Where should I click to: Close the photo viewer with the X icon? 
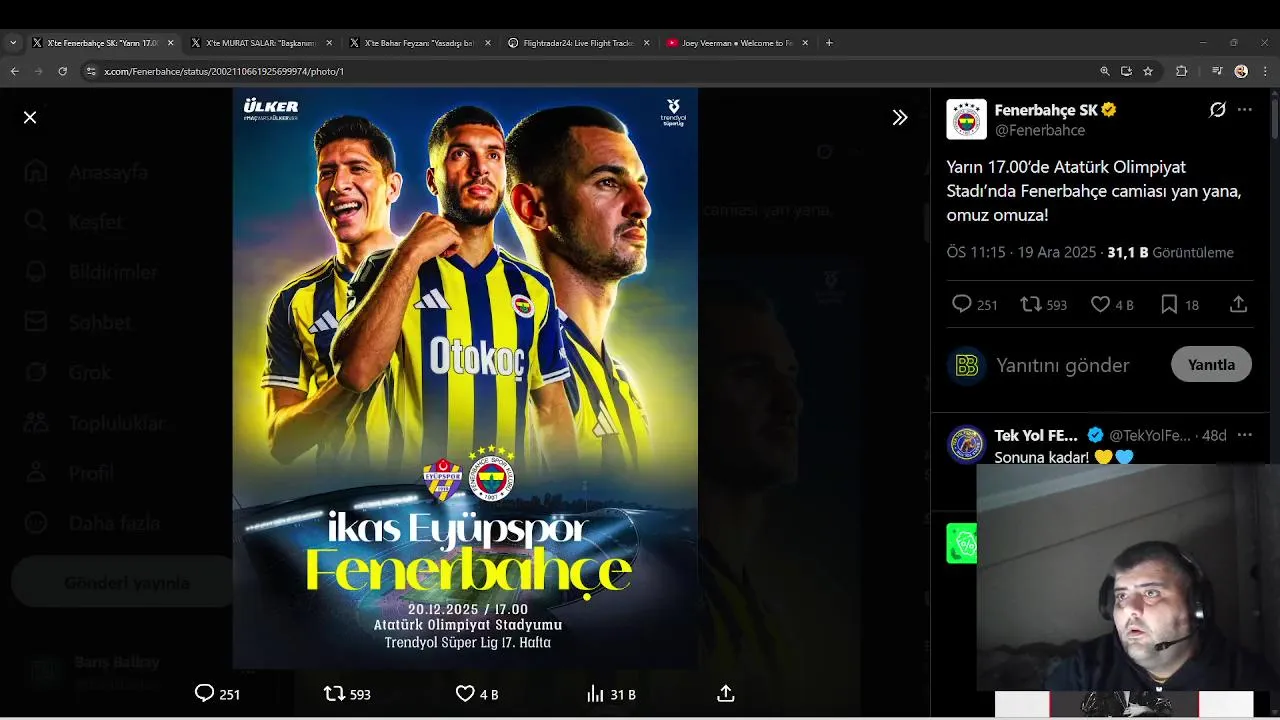tap(30, 117)
